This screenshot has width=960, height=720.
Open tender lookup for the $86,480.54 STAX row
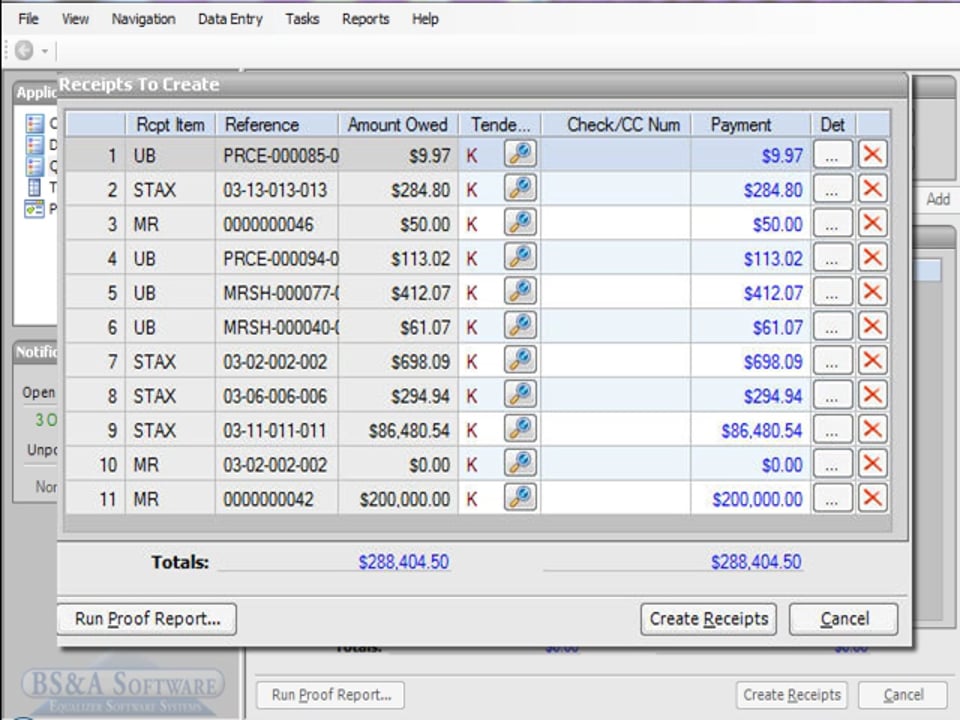tap(520, 430)
